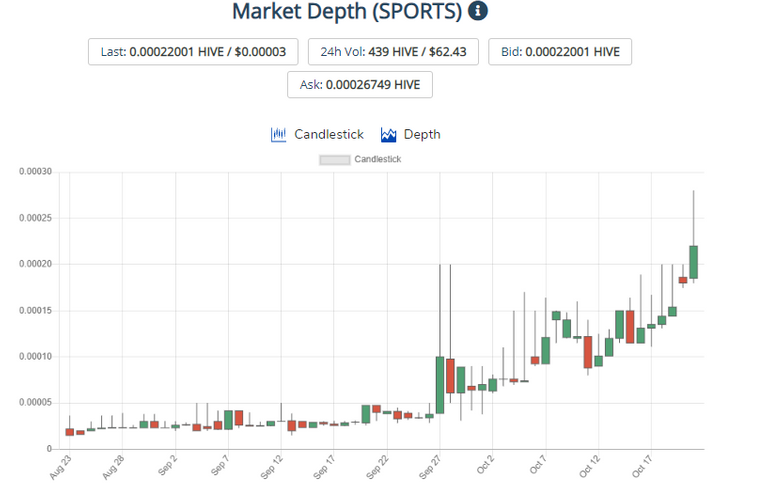Switch to the Depth view tab
The width and height of the screenshot is (768, 492).
410,134
